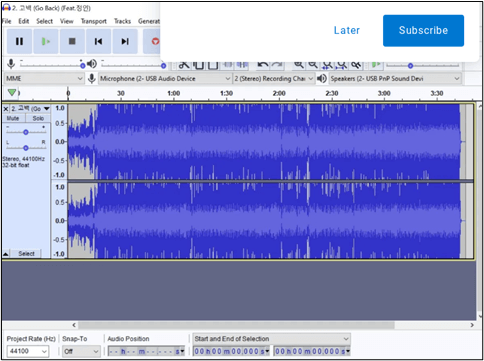The image size is (484, 361).
Task: Click the selection end time field
Action: (x=312, y=351)
